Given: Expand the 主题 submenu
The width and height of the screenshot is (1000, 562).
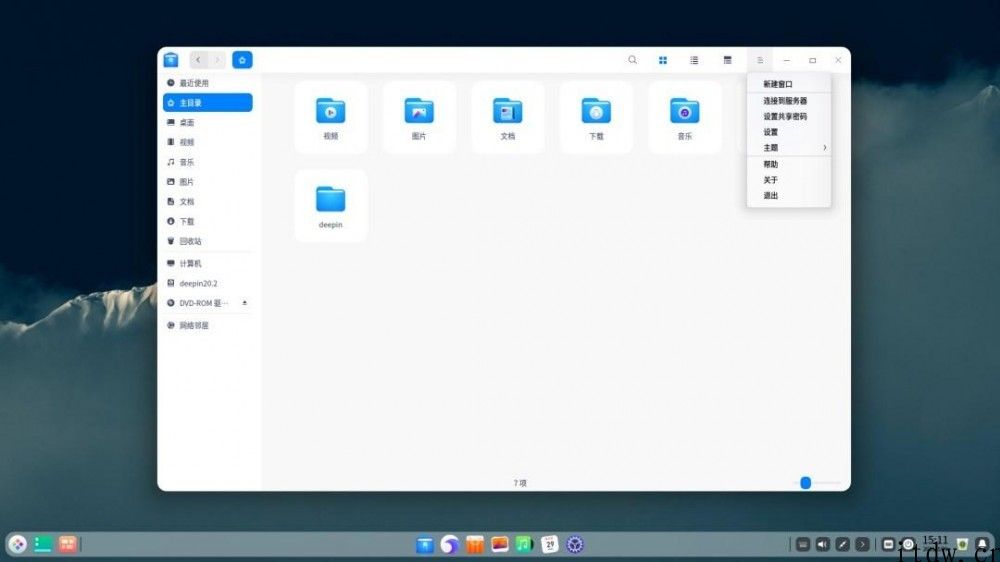Looking at the screenshot, I should [789, 147].
